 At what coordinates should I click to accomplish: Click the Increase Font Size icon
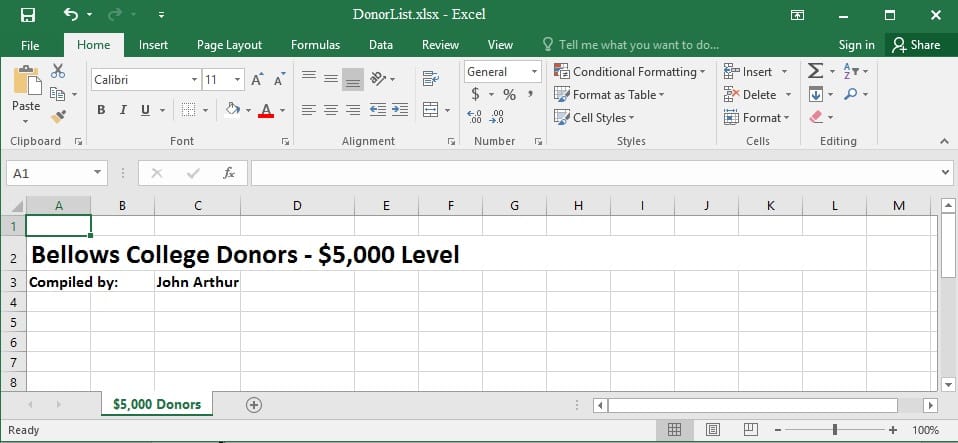pyautogui.click(x=257, y=79)
